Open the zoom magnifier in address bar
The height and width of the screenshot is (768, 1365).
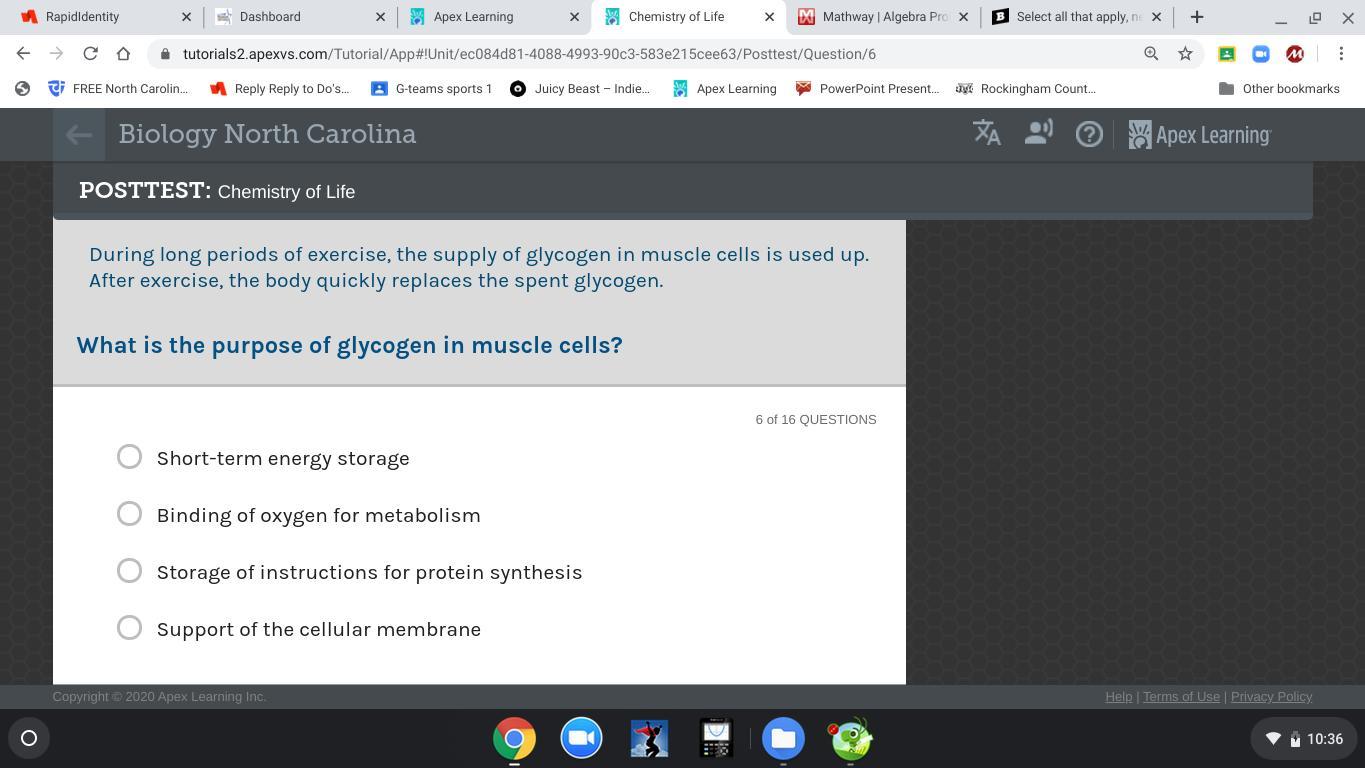point(1151,54)
